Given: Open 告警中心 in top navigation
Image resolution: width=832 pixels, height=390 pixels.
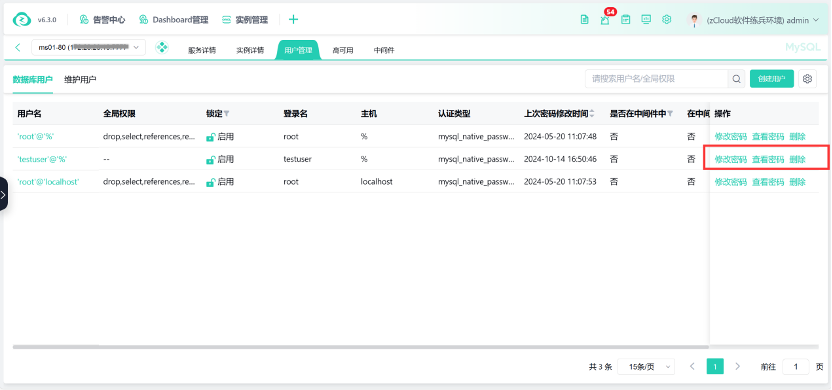Looking at the screenshot, I should tap(102, 20).
